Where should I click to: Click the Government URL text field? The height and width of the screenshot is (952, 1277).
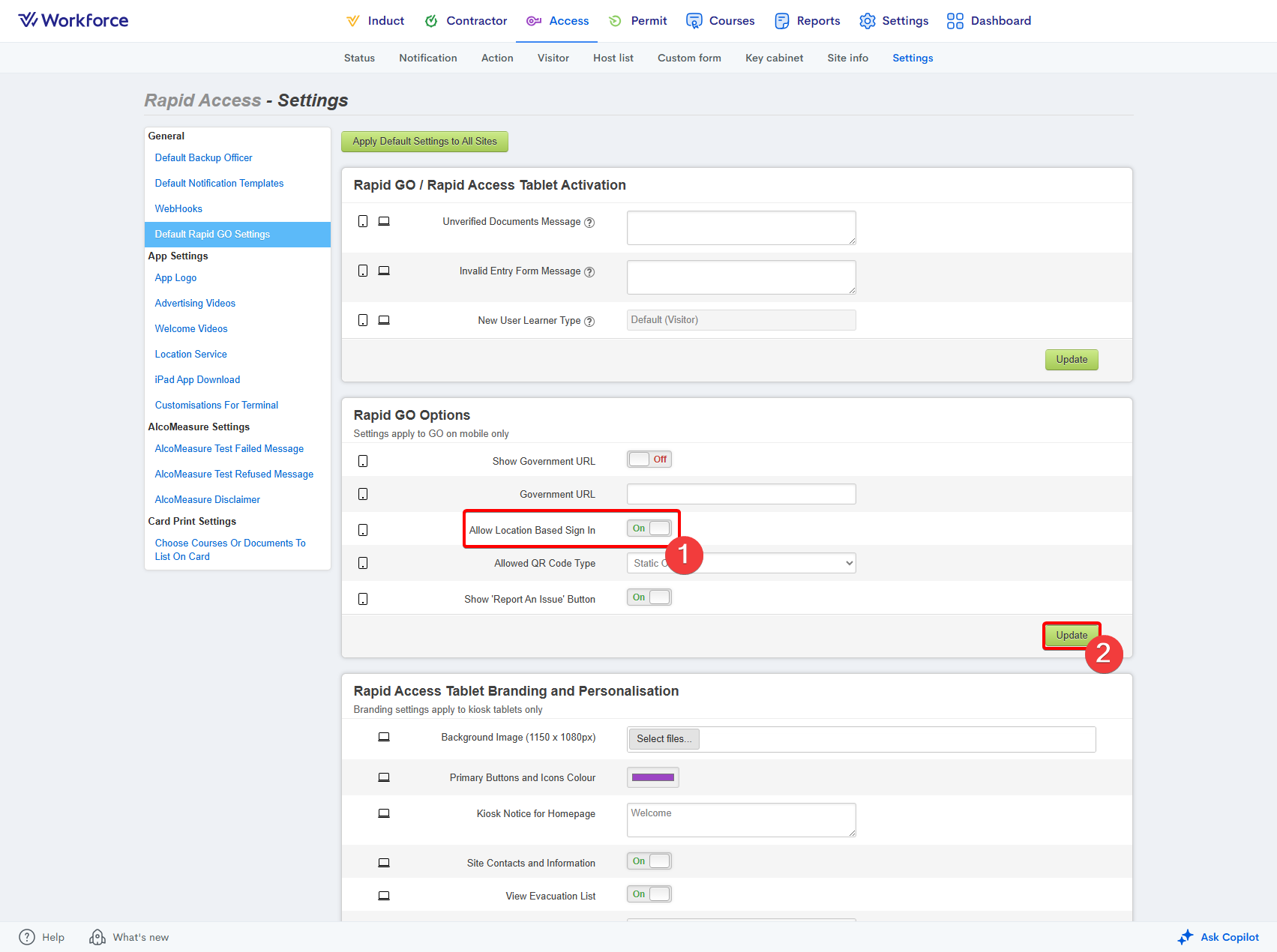pos(741,494)
